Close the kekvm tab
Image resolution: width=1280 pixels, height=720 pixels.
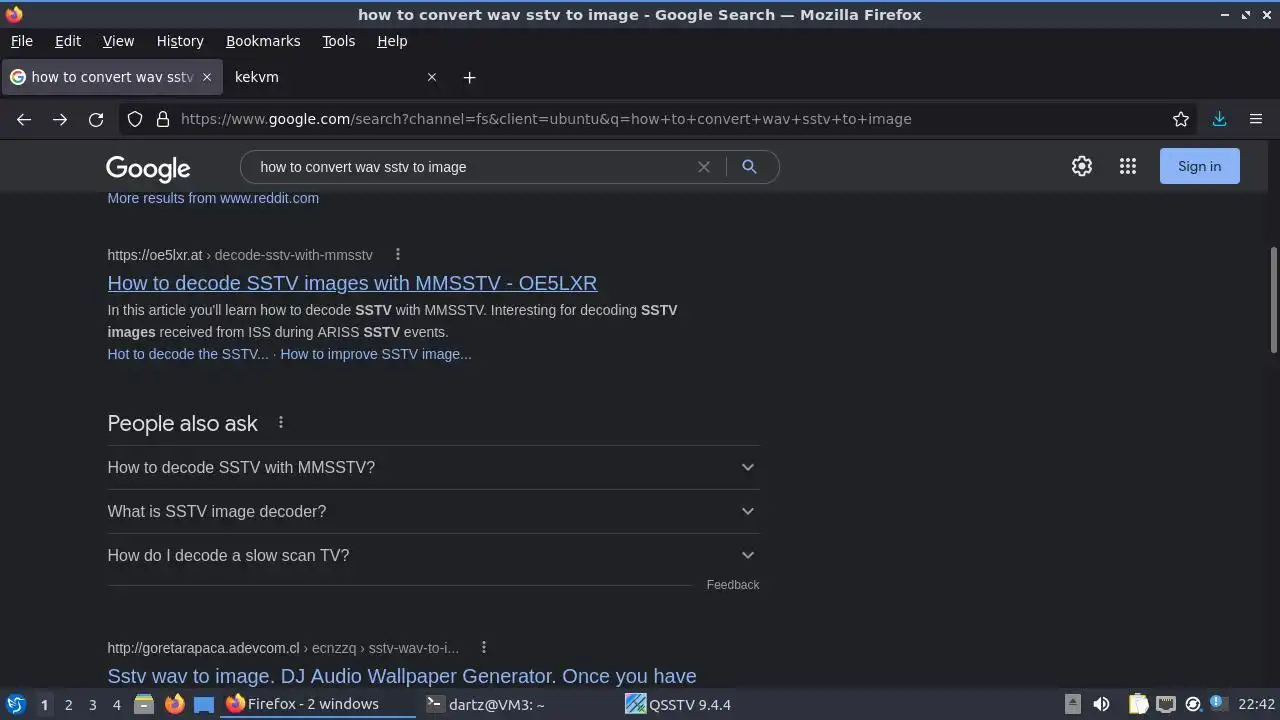[x=432, y=77]
